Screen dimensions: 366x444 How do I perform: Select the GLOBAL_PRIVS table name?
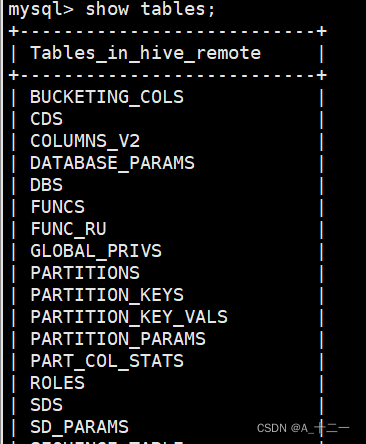point(96,251)
